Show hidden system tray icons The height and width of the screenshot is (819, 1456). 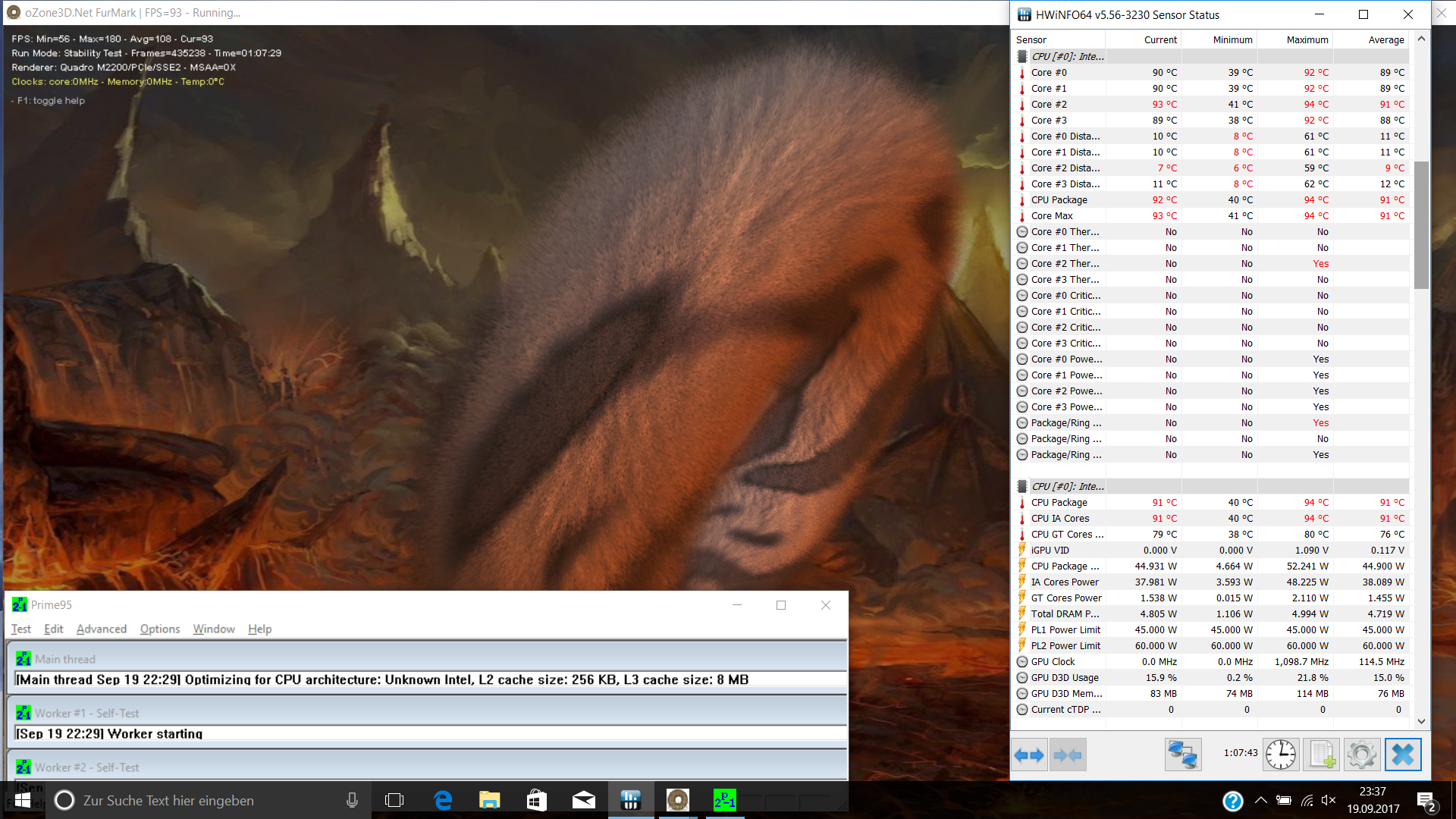[1260, 800]
